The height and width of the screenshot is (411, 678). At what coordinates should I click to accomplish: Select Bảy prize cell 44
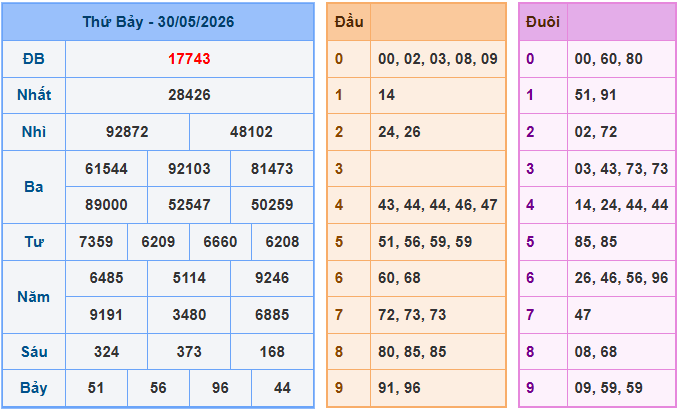[x=282, y=388]
